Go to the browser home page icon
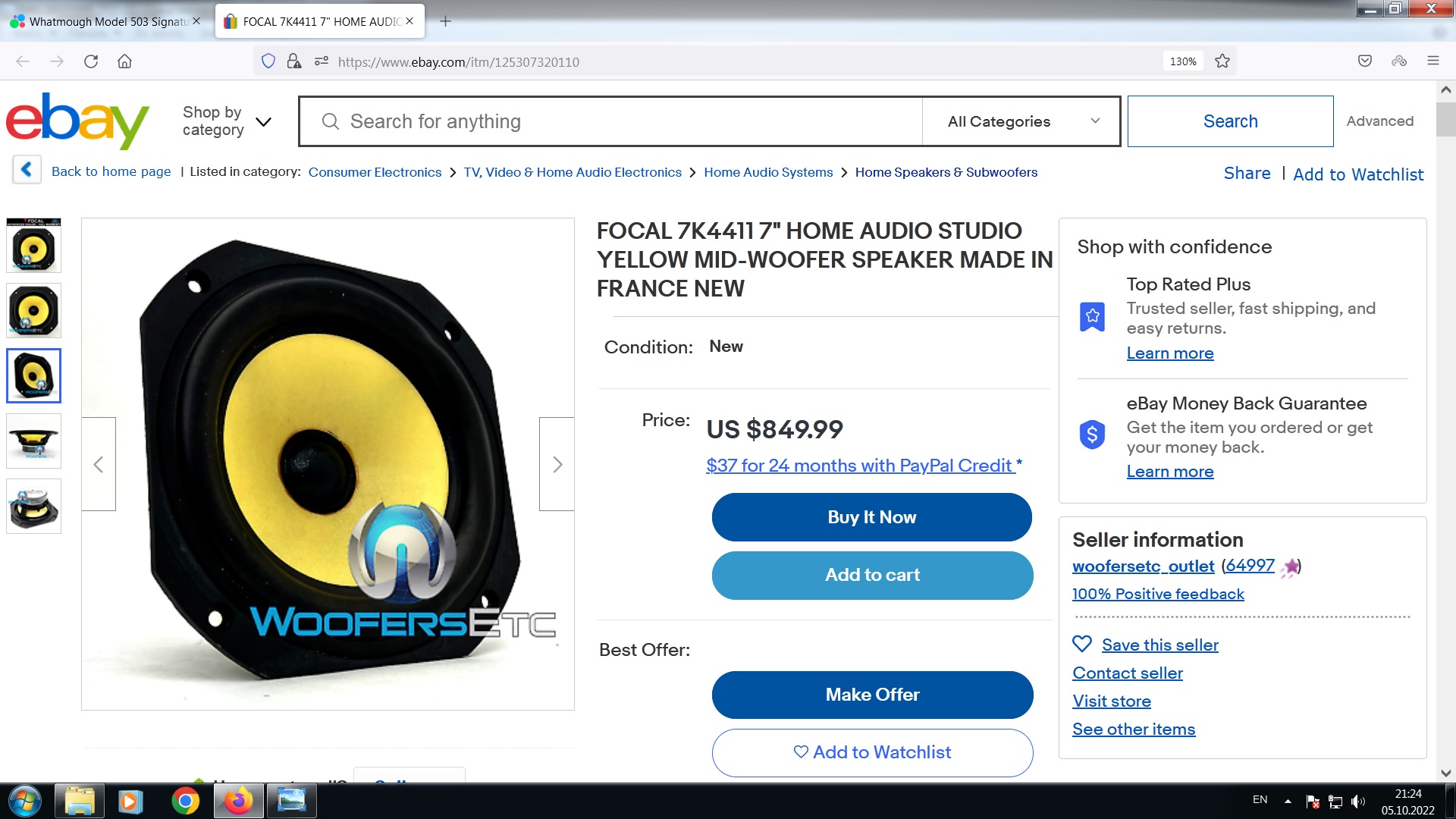 124,61
